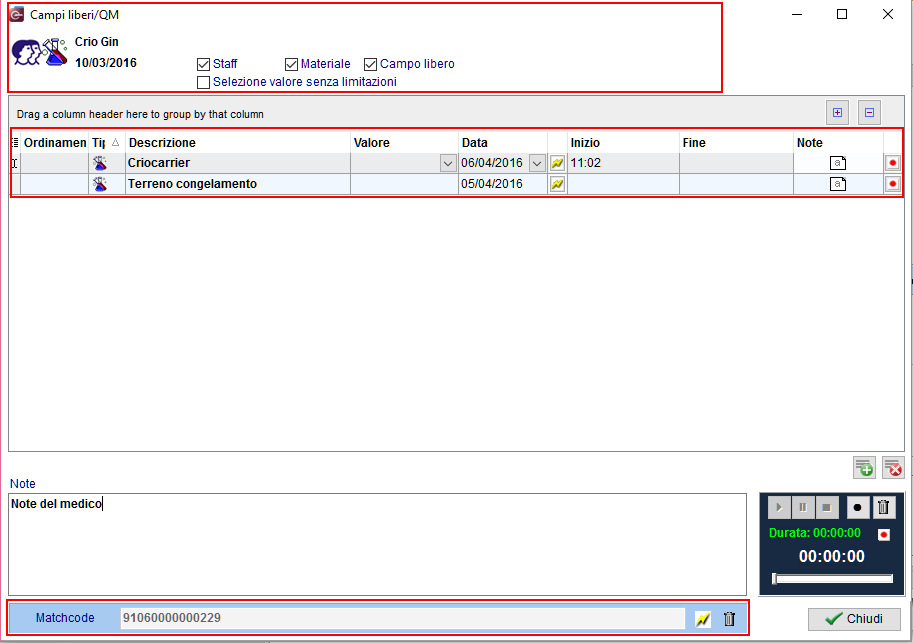The height and width of the screenshot is (643, 913).
Task: Click into the Matchcode field
Action: [402, 618]
